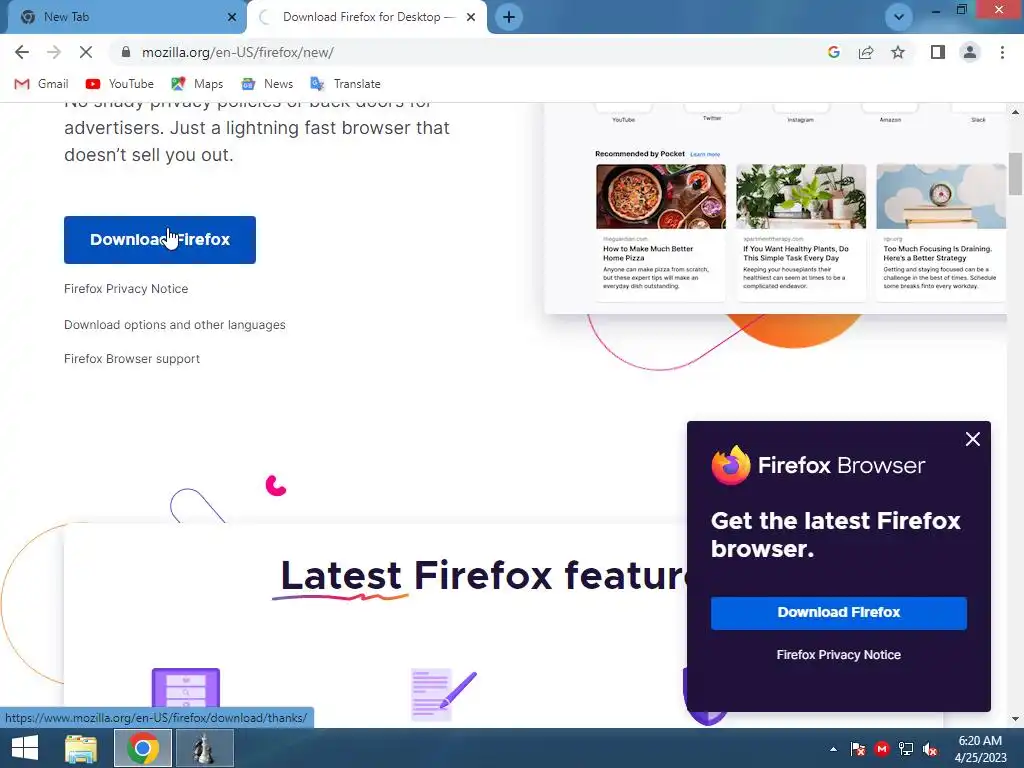Show hidden tray icons arrow

tap(833, 749)
